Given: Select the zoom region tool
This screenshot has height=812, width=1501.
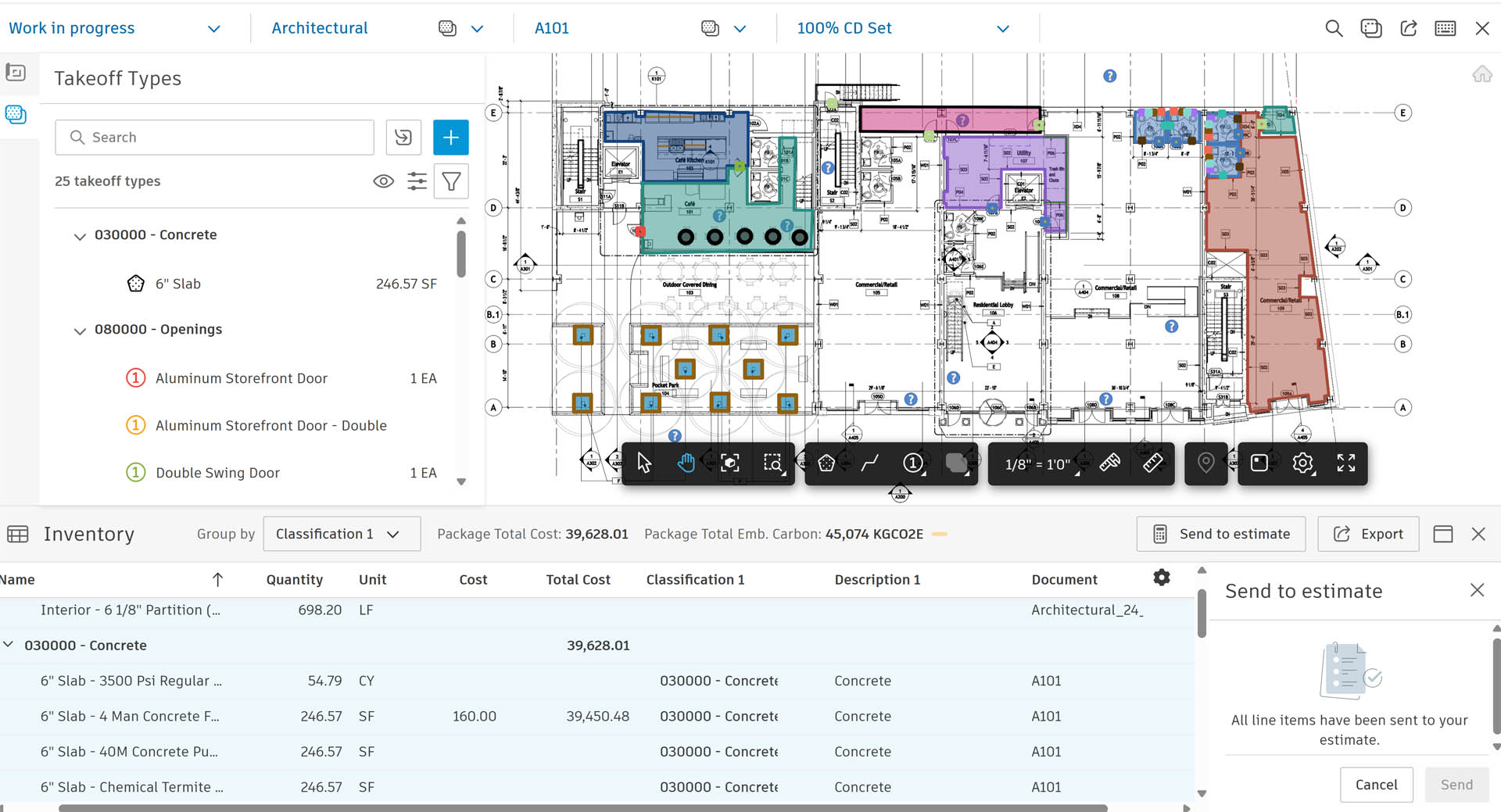Looking at the screenshot, I should point(772,463).
